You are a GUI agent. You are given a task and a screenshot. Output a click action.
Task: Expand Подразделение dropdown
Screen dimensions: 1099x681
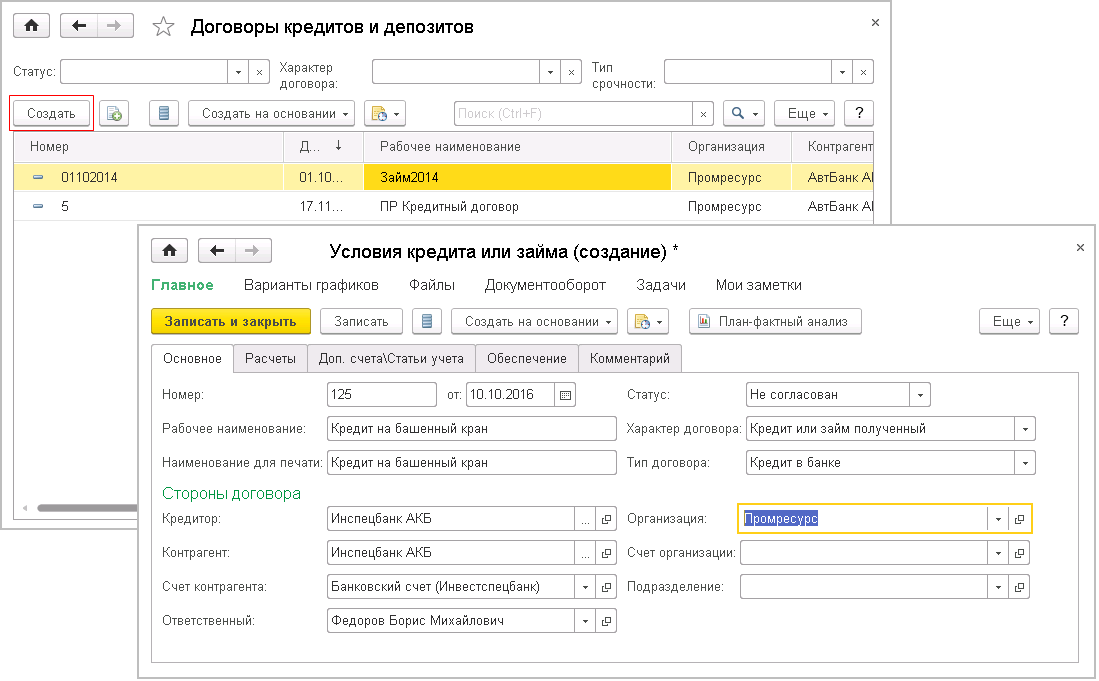pos(998,587)
